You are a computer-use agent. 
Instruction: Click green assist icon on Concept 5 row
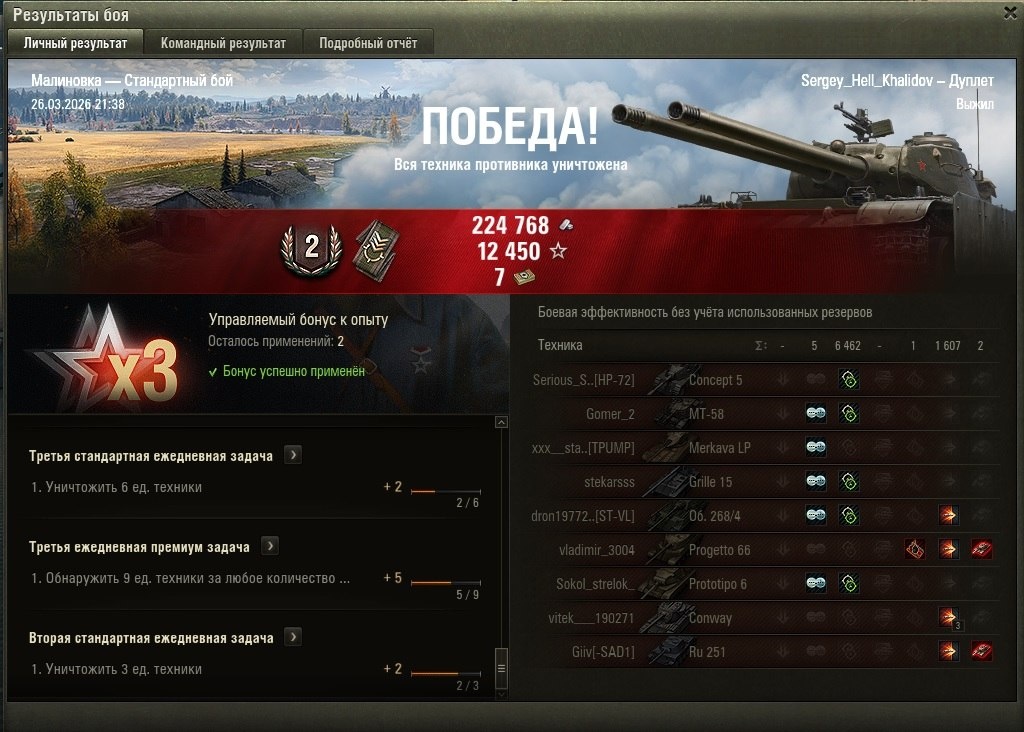pyautogui.click(x=849, y=379)
